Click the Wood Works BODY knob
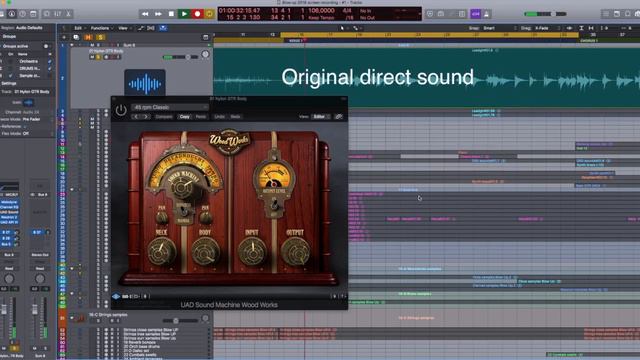This screenshot has width=640, height=360. (205, 252)
